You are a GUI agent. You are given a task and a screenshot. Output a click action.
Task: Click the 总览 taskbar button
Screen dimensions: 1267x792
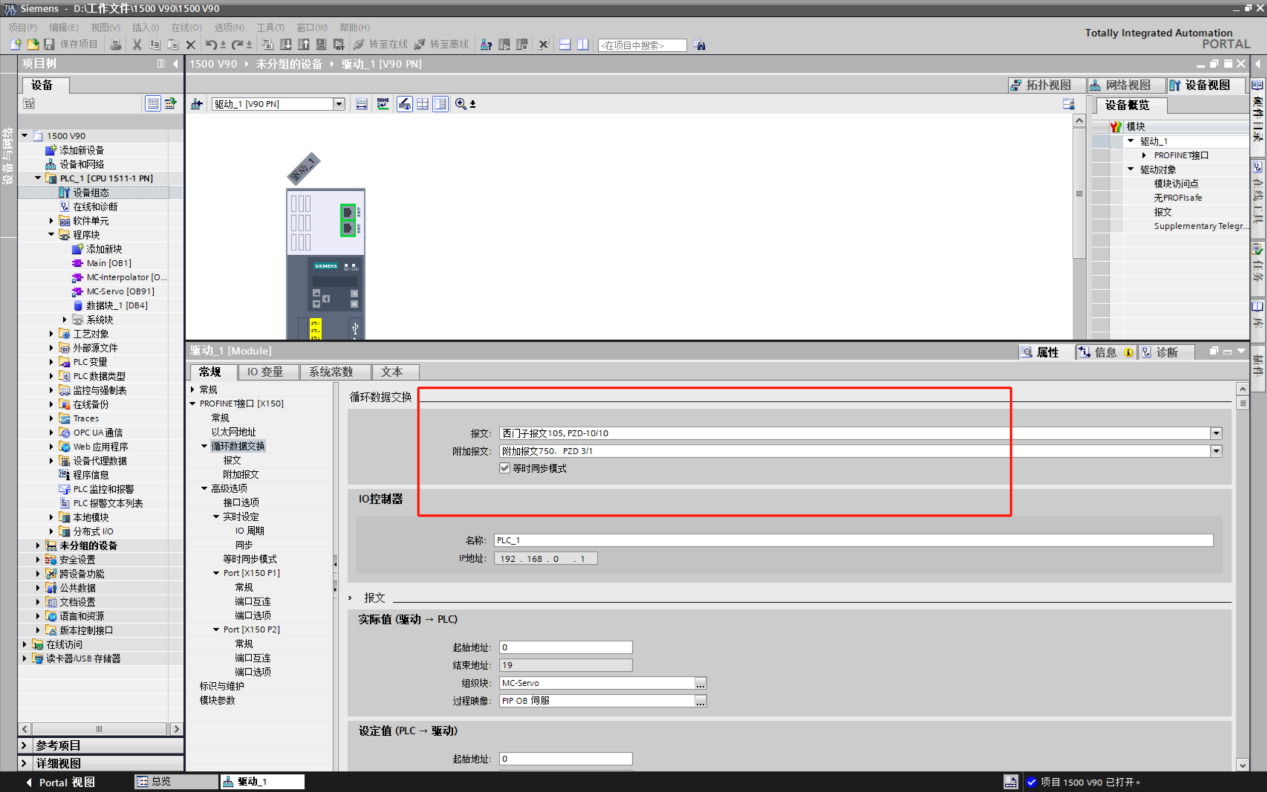[176, 782]
